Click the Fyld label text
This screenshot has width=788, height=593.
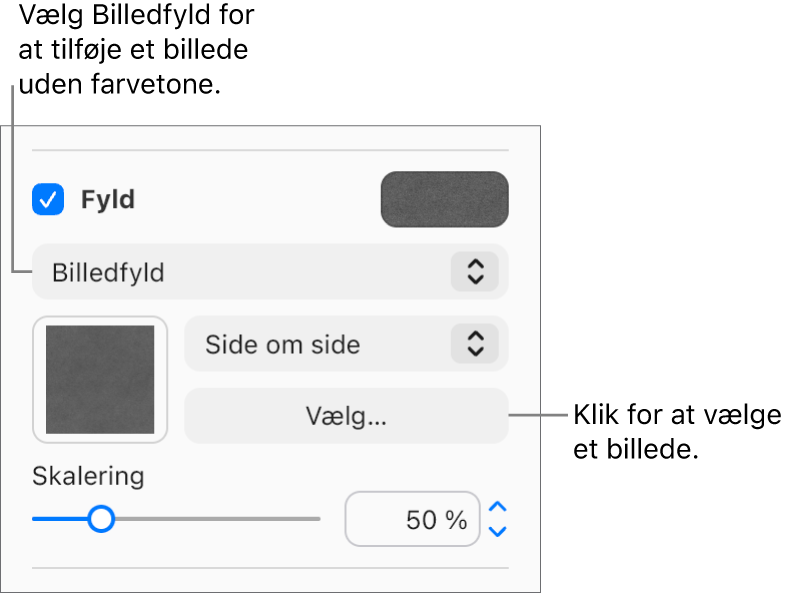[108, 200]
